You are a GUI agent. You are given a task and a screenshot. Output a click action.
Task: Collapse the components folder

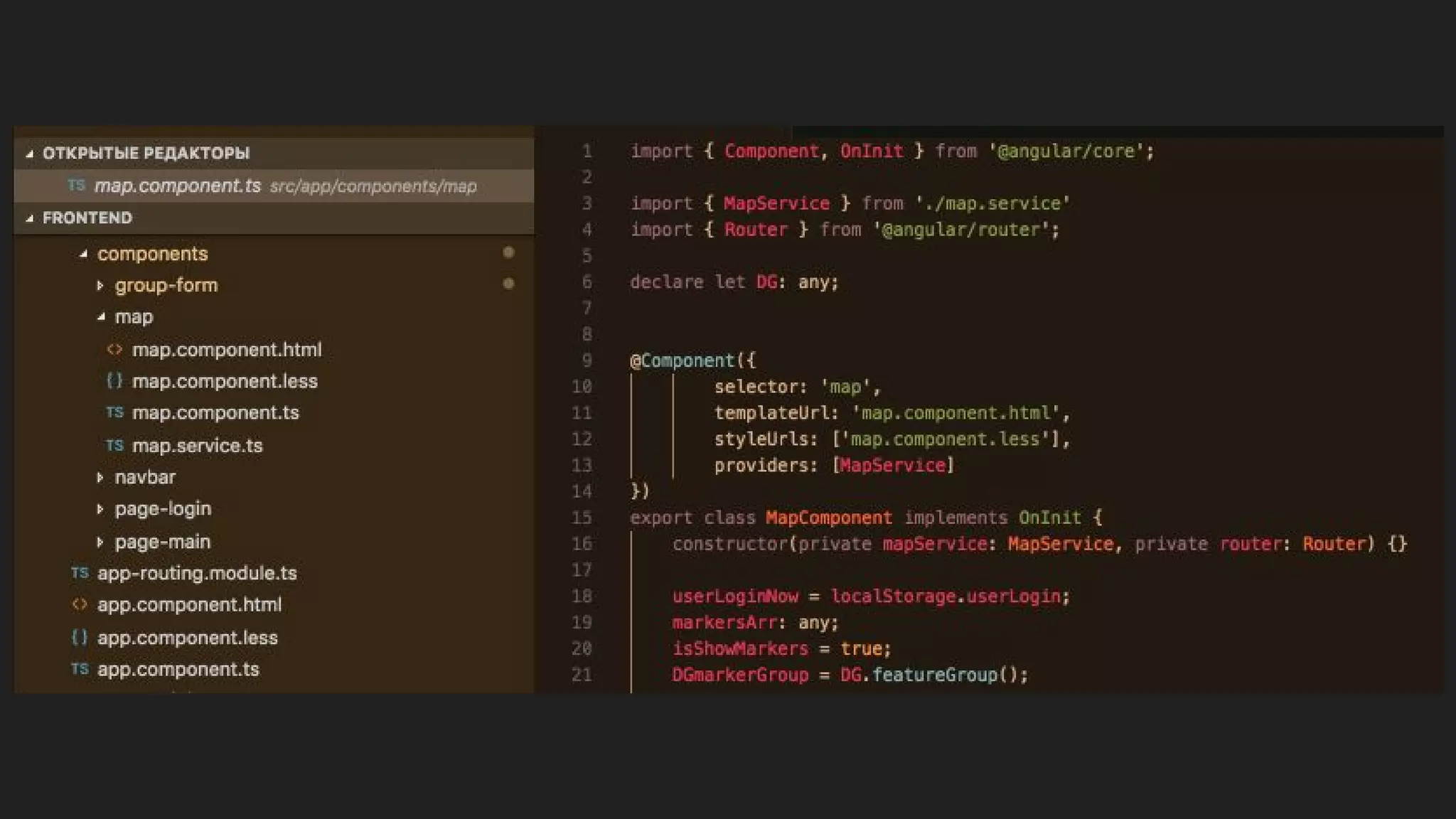[x=84, y=254]
